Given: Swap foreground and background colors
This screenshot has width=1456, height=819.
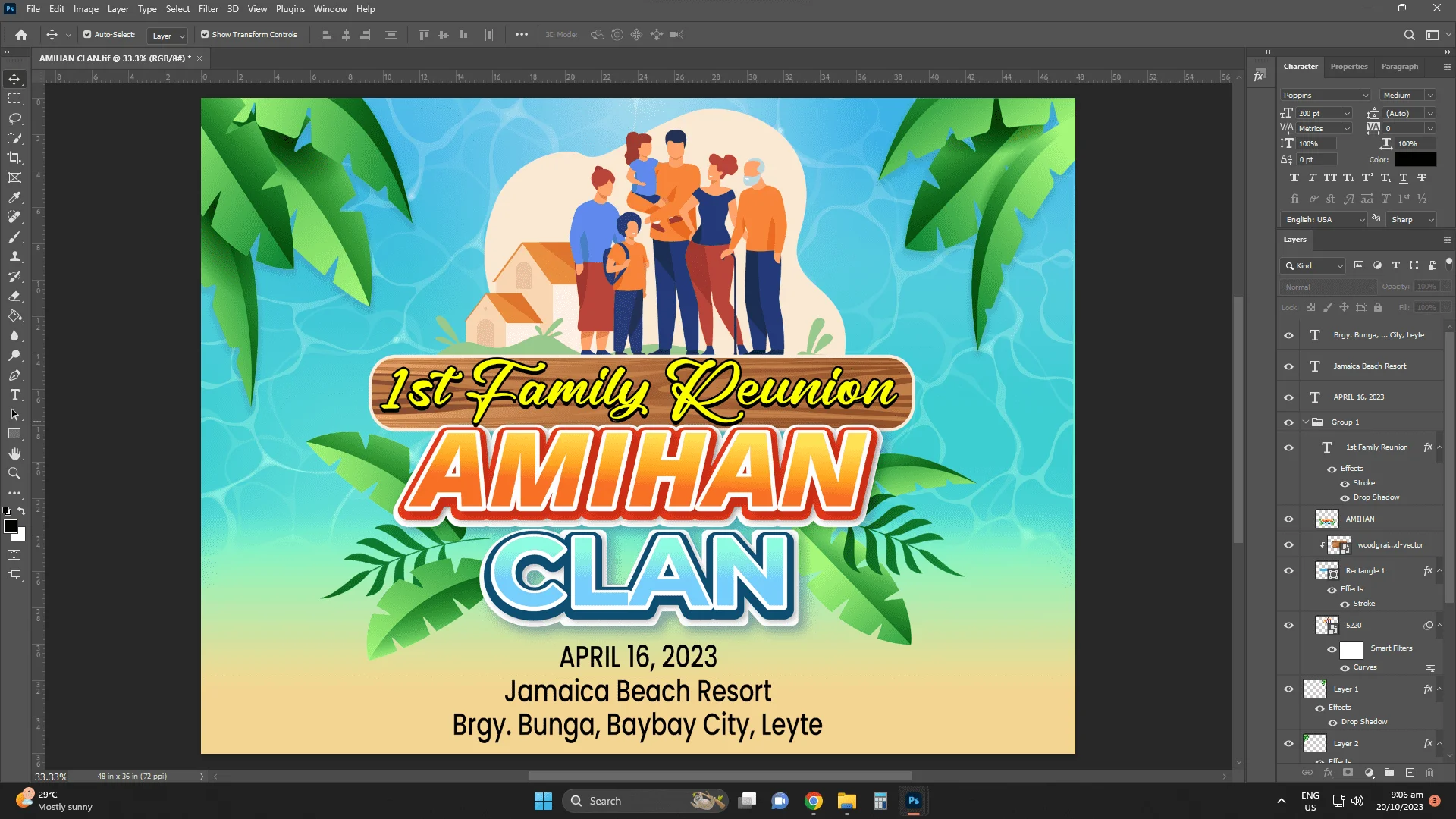Looking at the screenshot, I should click(x=22, y=511).
